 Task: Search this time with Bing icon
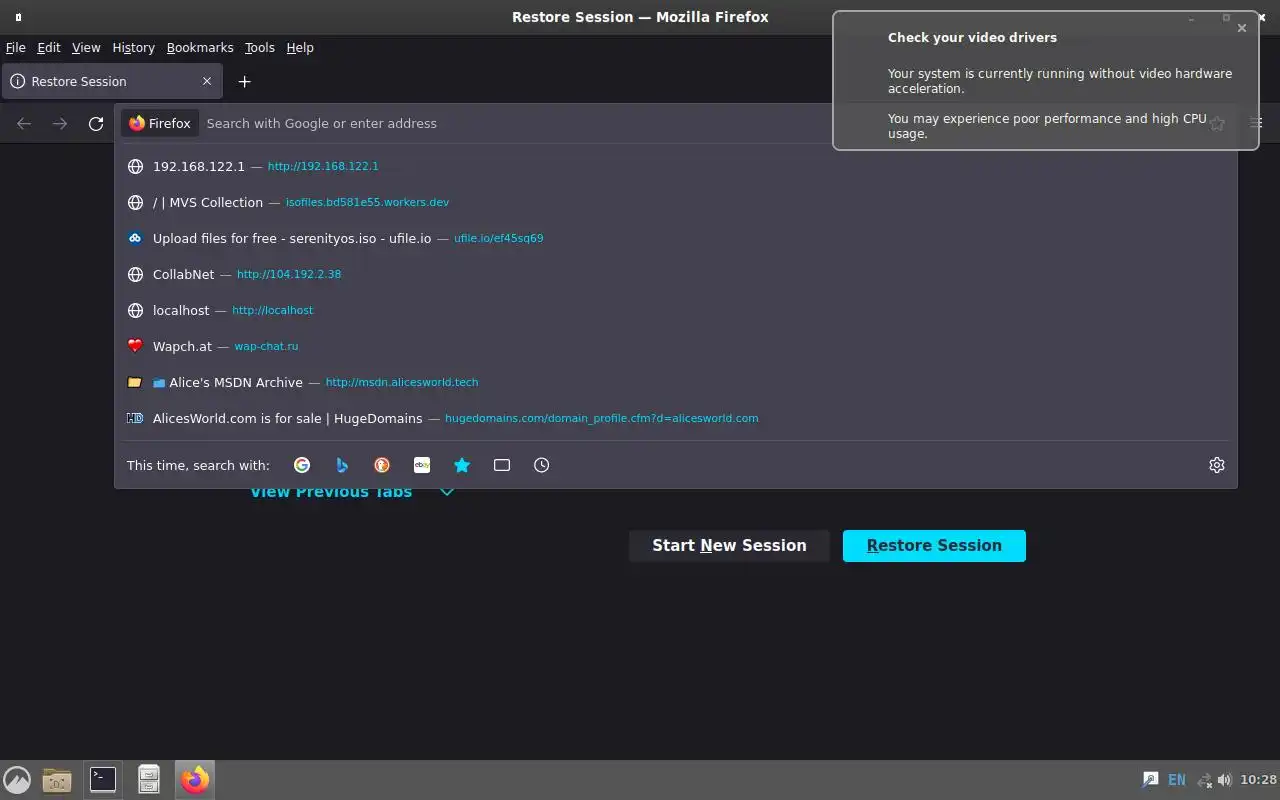coord(342,465)
